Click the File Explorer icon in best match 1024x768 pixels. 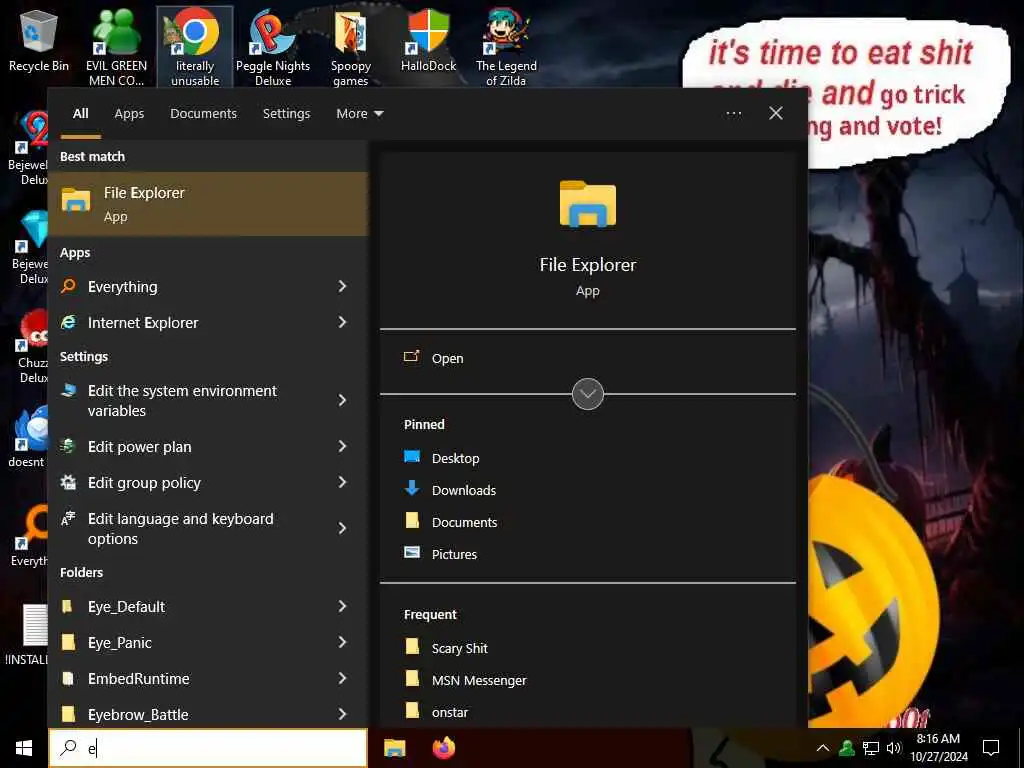[x=76, y=200]
